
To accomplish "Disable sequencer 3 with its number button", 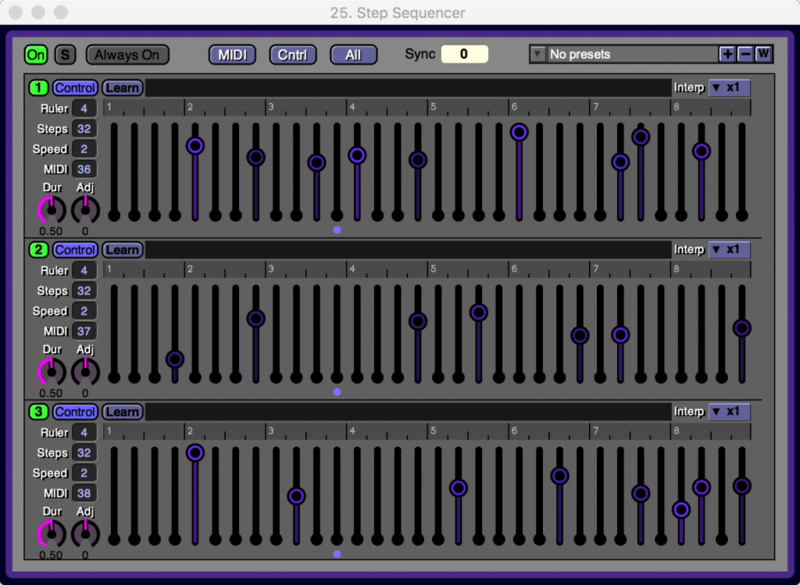I will tap(38, 412).
